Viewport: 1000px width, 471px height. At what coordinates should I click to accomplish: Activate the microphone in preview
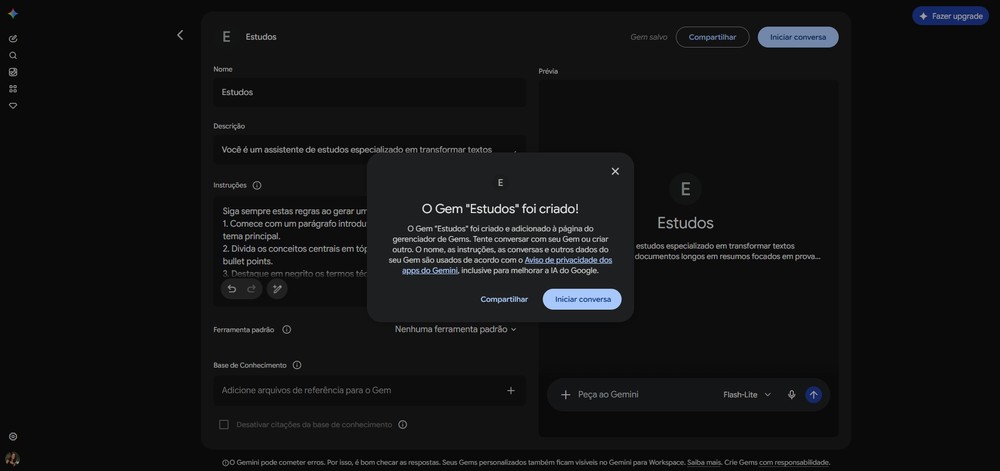(791, 395)
